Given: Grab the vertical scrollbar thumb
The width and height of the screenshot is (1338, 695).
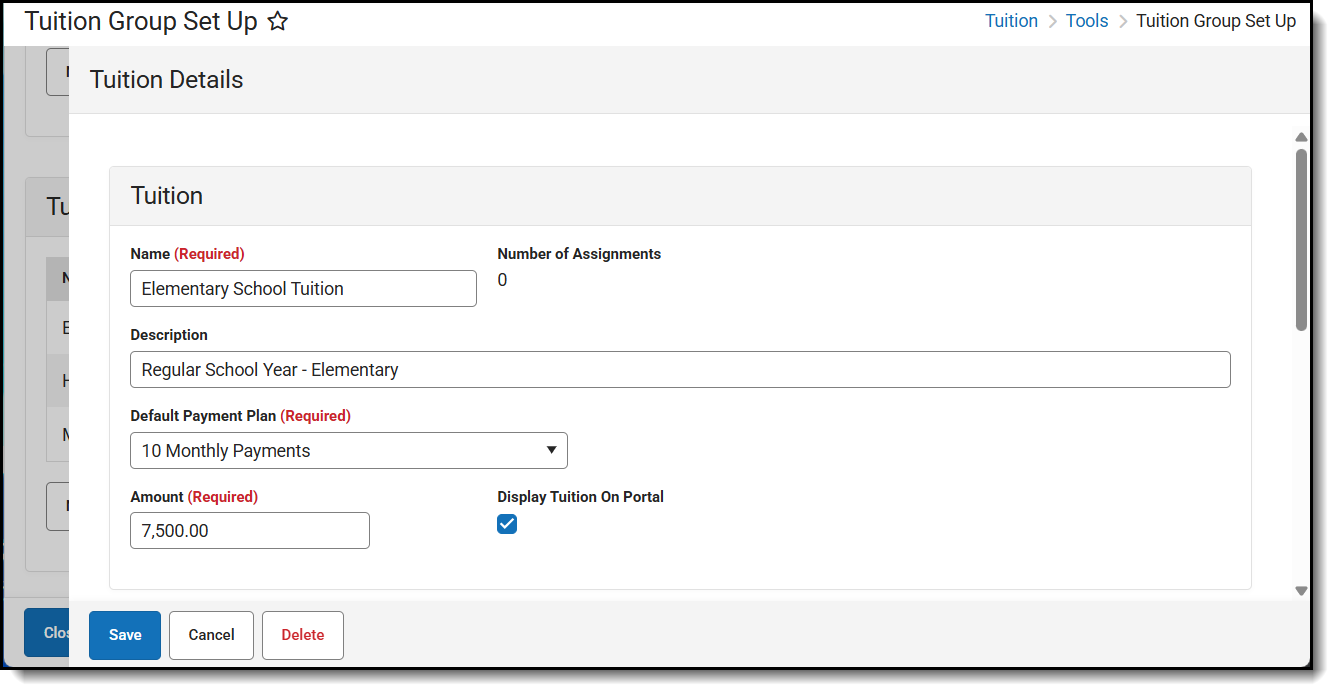Looking at the screenshot, I should pos(1301,240).
